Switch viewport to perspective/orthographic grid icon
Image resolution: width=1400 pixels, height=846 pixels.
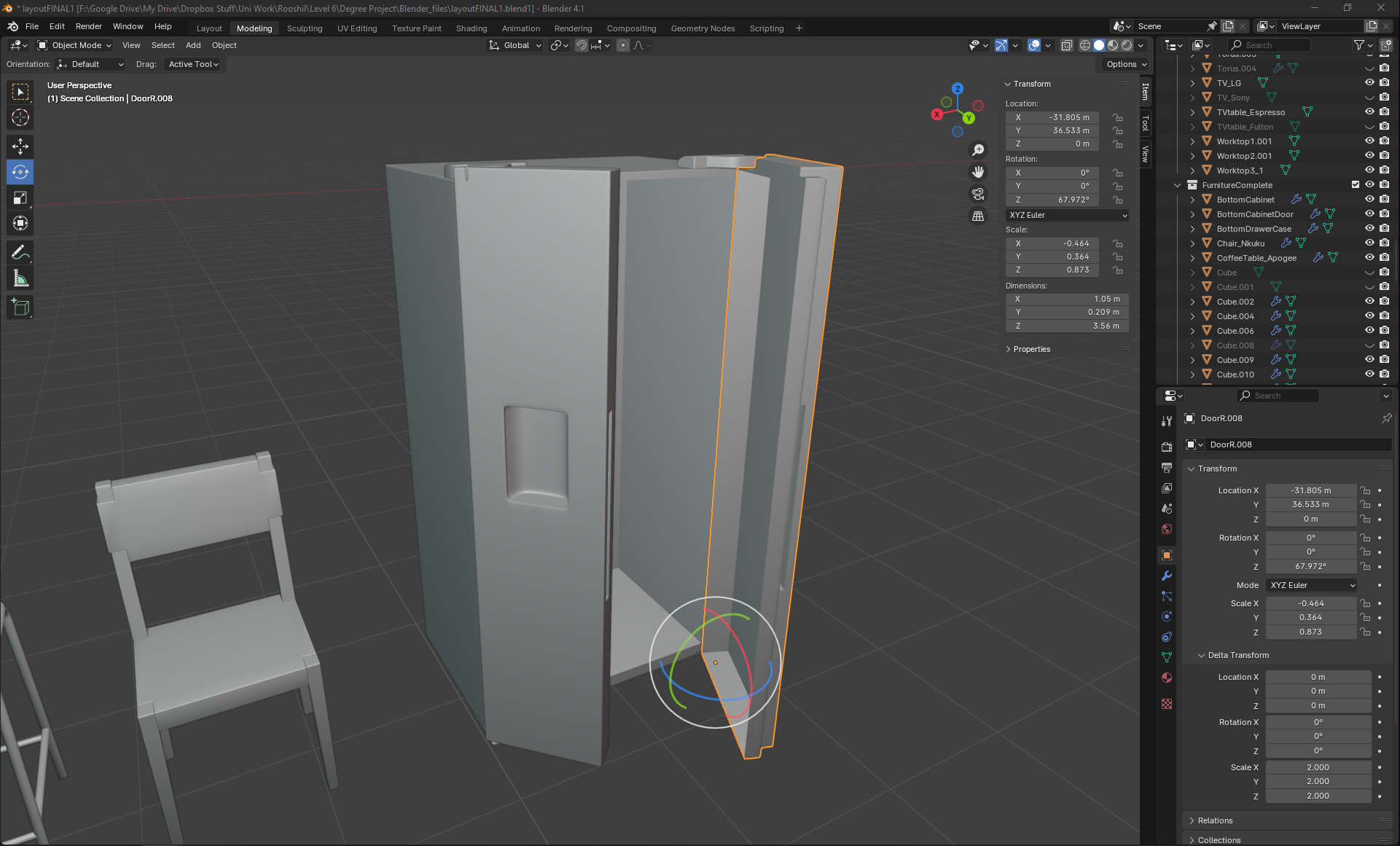click(978, 216)
